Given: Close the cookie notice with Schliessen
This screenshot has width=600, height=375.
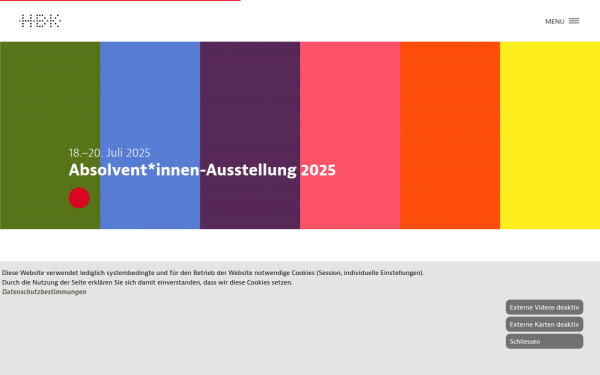Looking at the screenshot, I should tap(544, 341).
